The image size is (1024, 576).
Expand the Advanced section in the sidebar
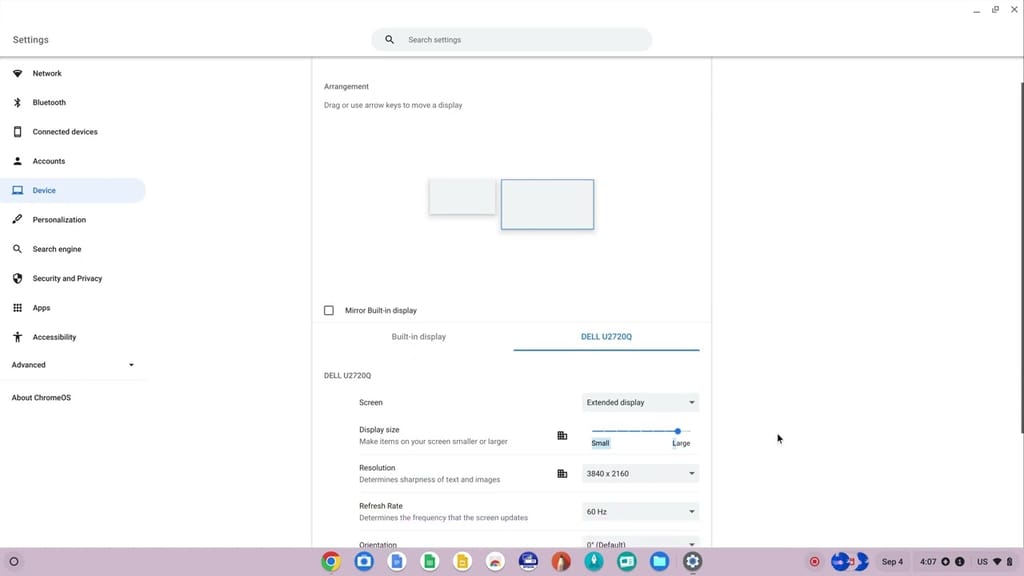72,365
